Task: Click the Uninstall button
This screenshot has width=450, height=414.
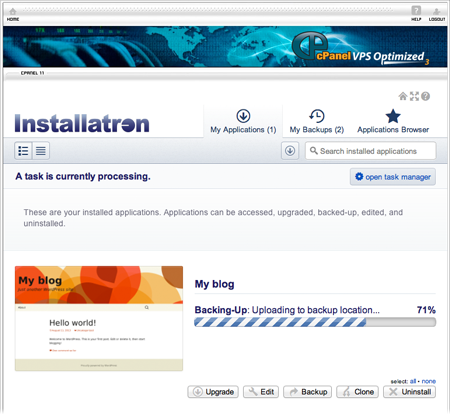Action: (x=410, y=392)
